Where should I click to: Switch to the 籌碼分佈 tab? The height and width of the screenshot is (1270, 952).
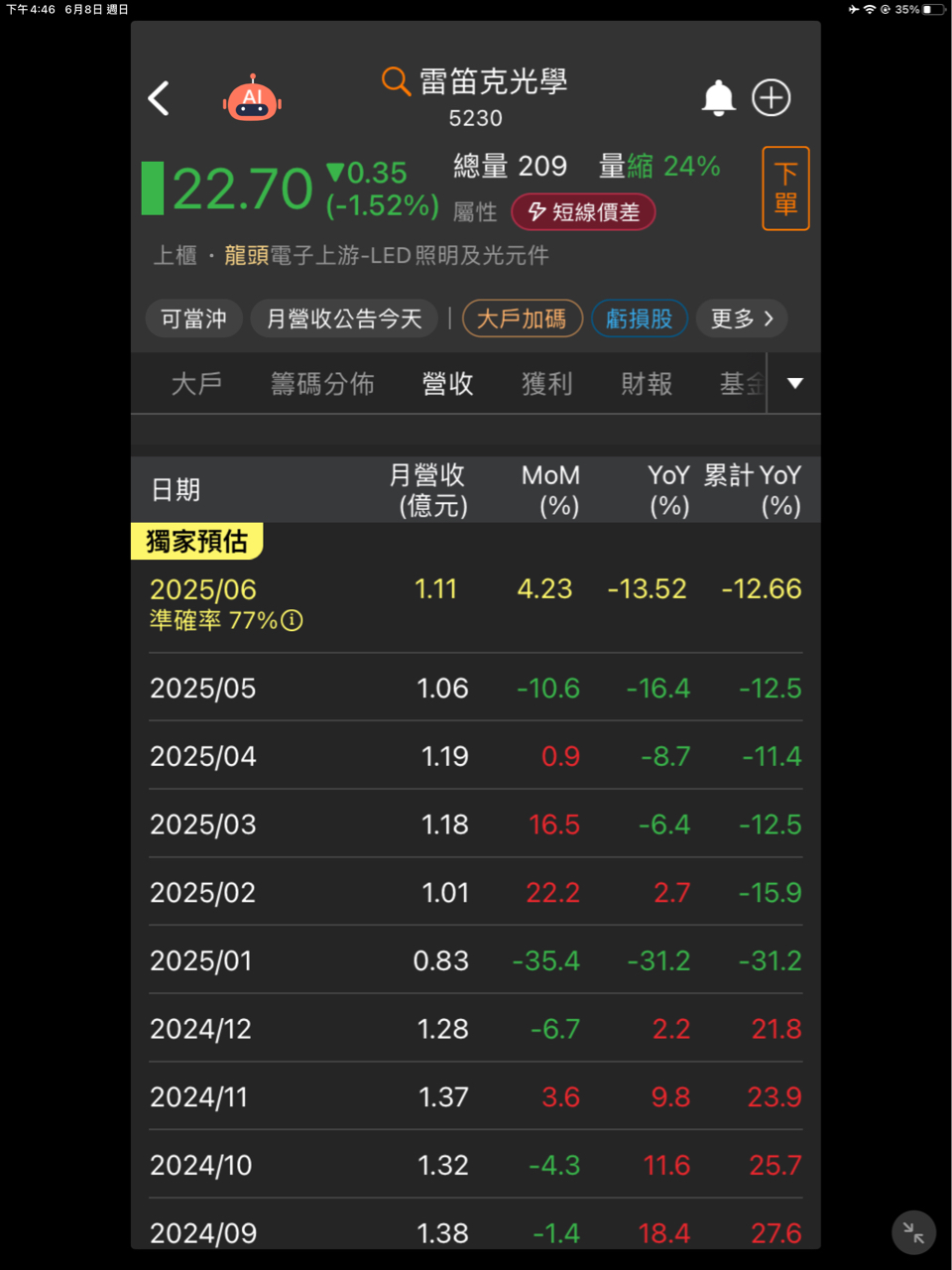pos(323,384)
